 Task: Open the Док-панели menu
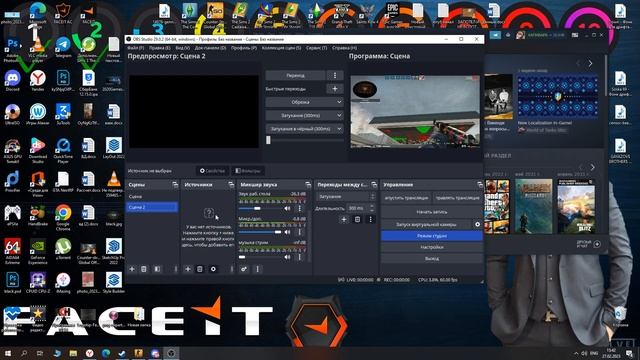click(x=210, y=48)
